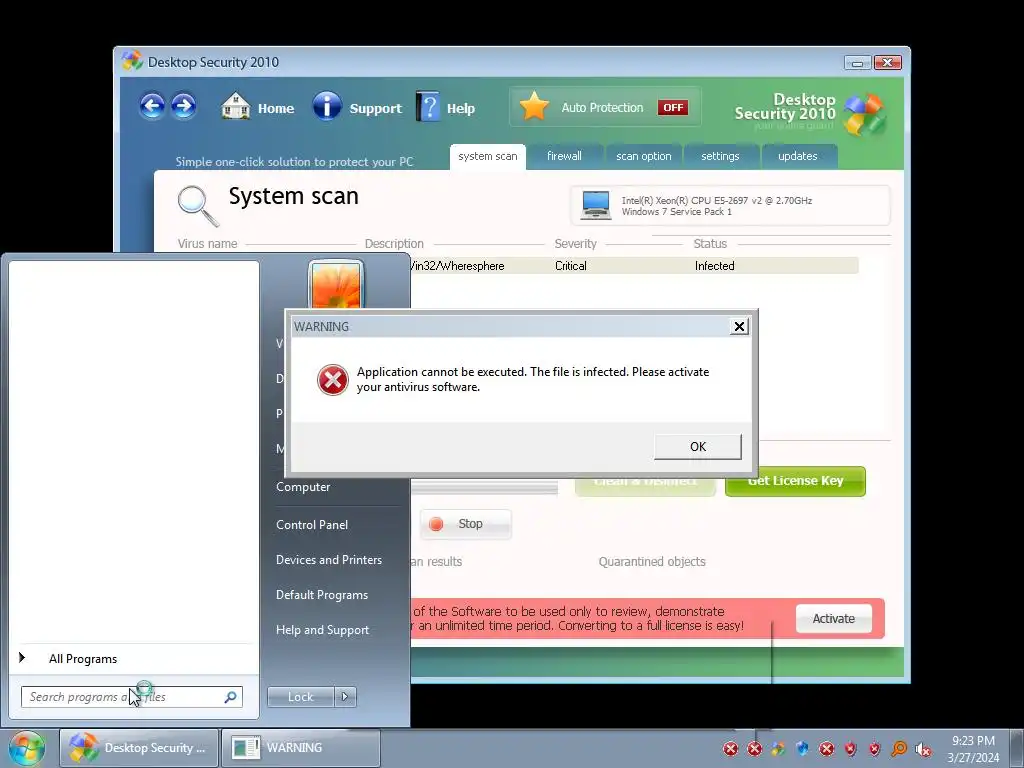Click the orange magnifier tray icon
This screenshot has width=1024, height=768.
click(x=899, y=748)
